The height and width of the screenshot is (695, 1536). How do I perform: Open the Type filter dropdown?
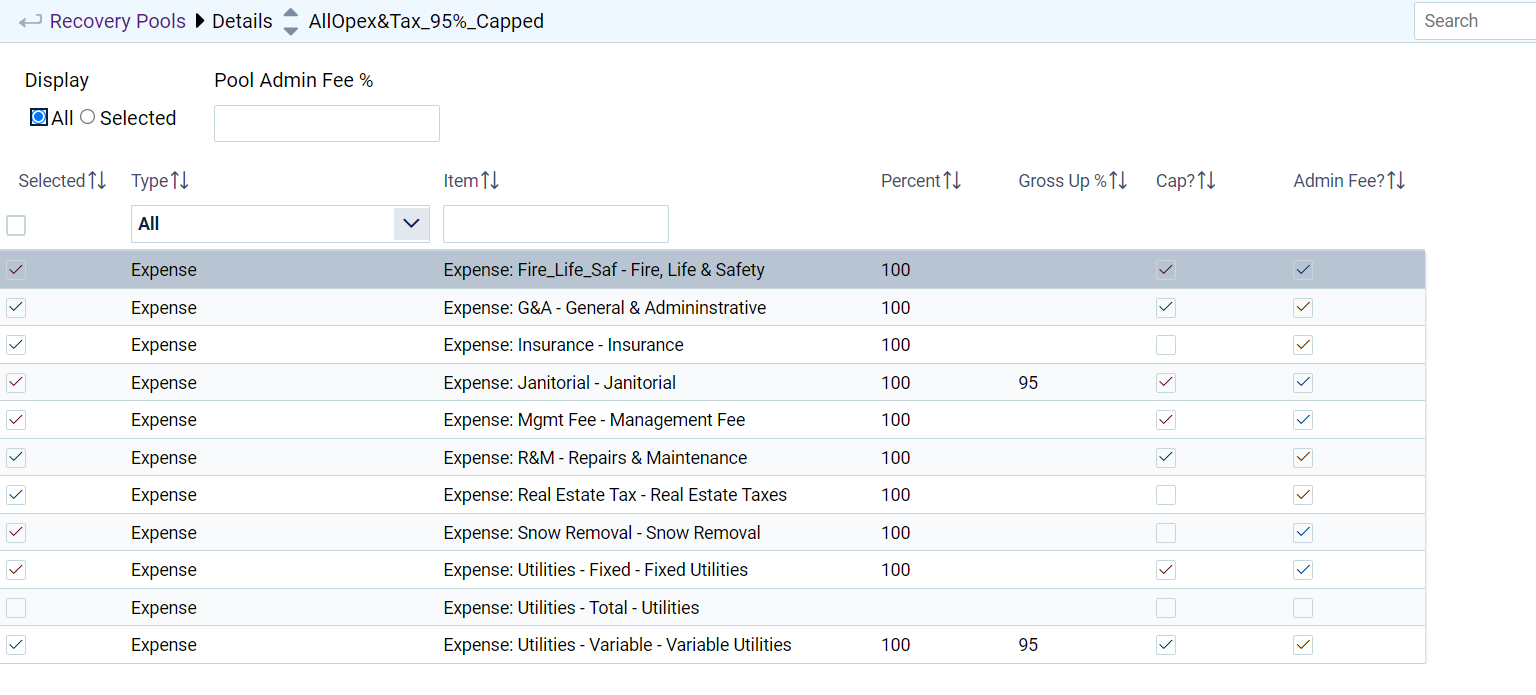(280, 224)
